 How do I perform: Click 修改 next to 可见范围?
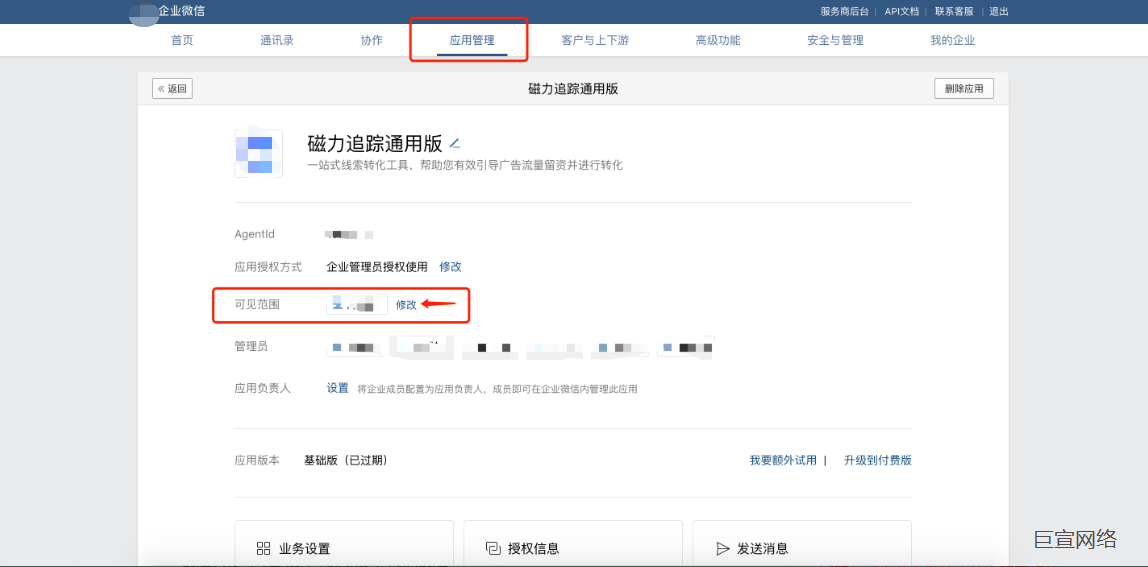406,305
